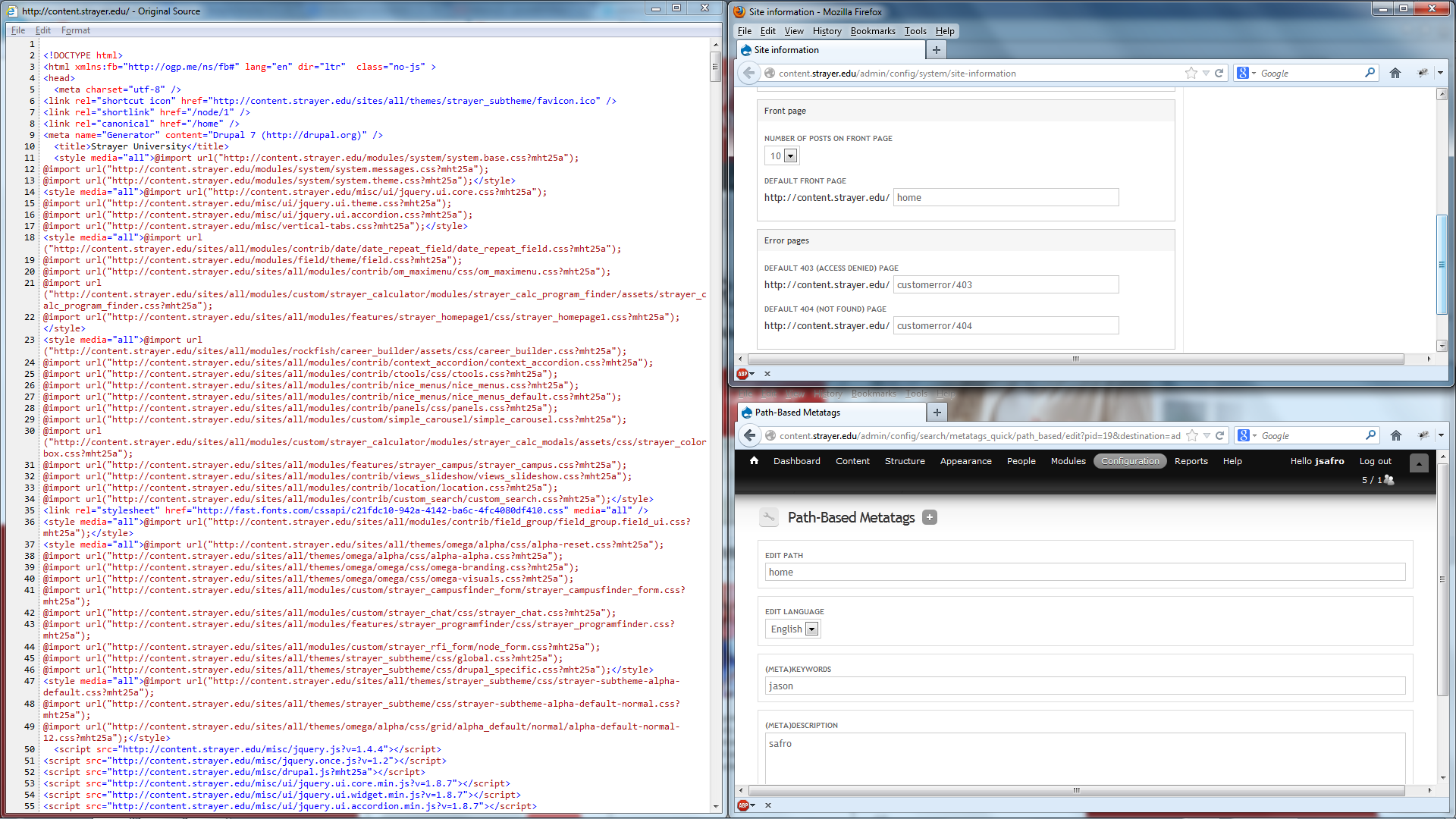Open Adblock Plus dropdown arrow in Site information add-on bar

tap(752, 374)
